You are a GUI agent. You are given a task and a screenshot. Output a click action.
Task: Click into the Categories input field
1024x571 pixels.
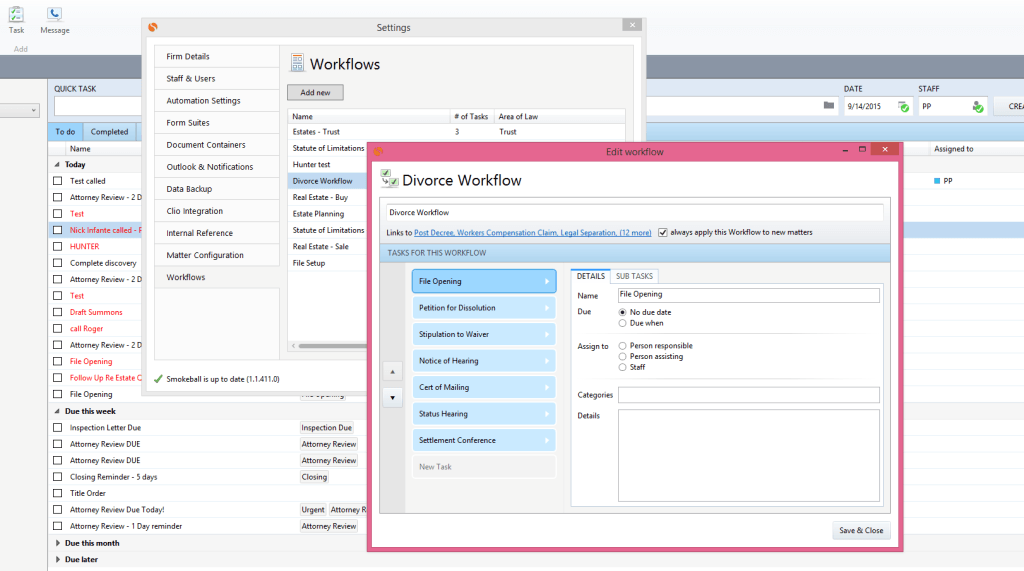748,395
